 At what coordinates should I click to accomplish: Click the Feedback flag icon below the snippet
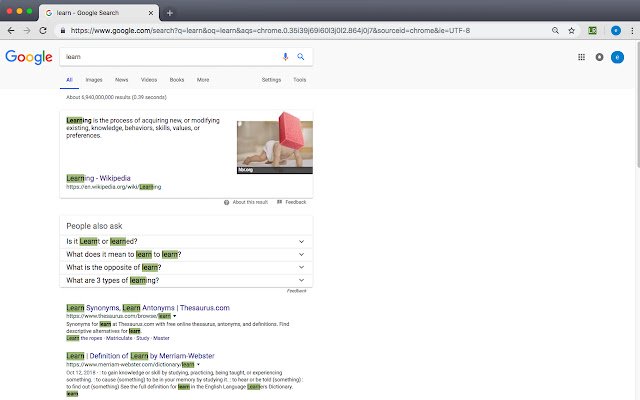point(280,202)
